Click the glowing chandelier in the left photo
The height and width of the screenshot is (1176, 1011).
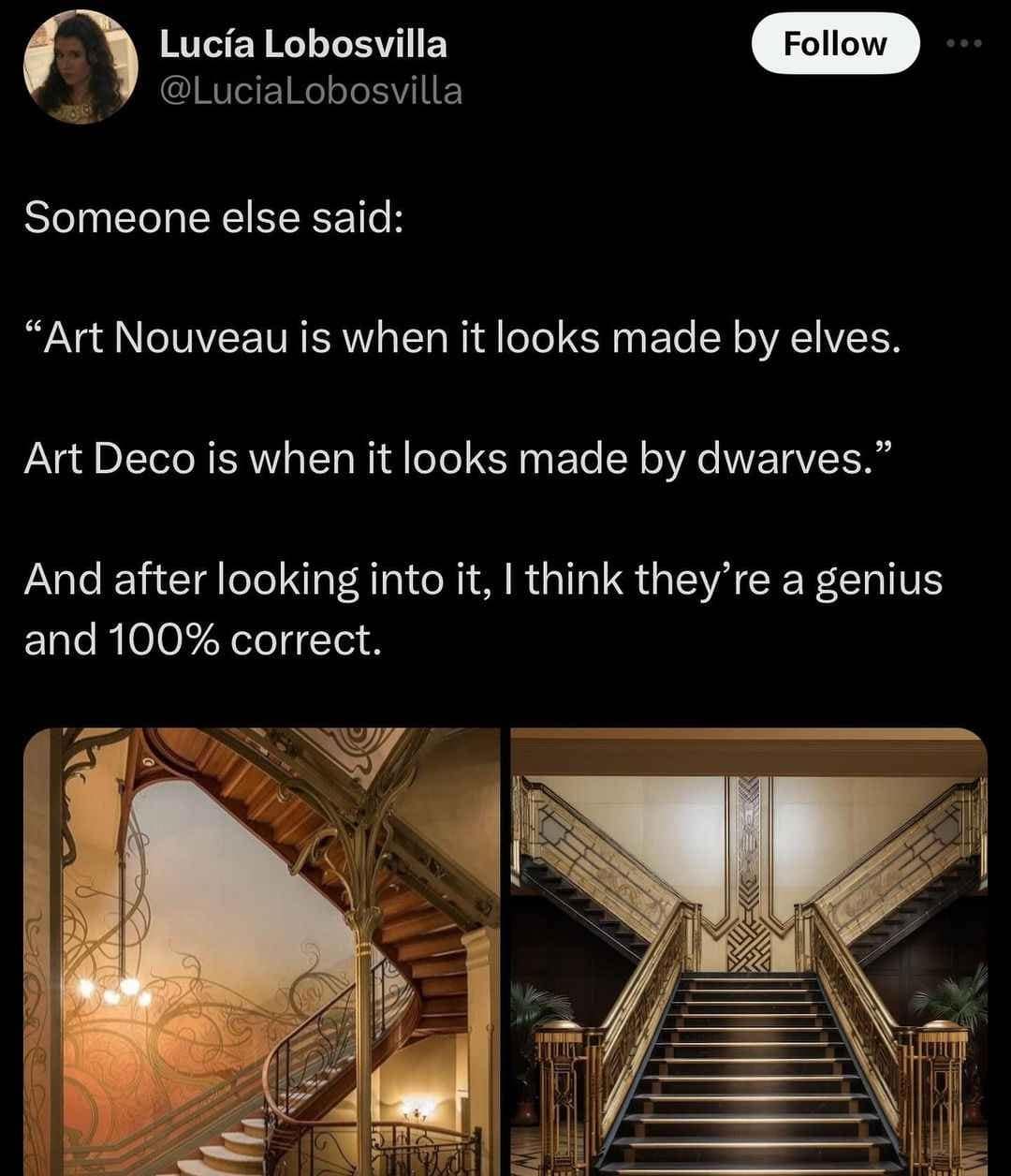tap(114, 986)
